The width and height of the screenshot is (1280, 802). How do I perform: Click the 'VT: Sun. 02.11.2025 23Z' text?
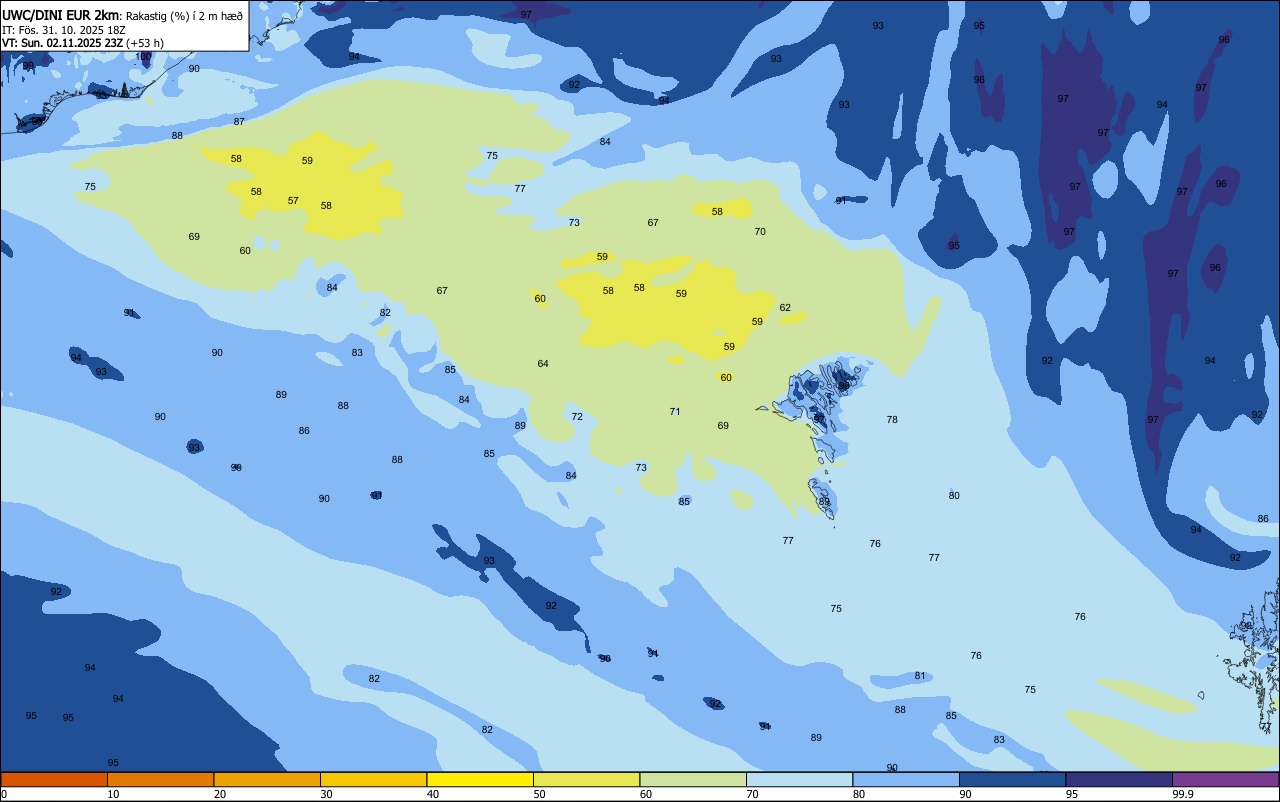pyautogui.click(x=62, y=43)
